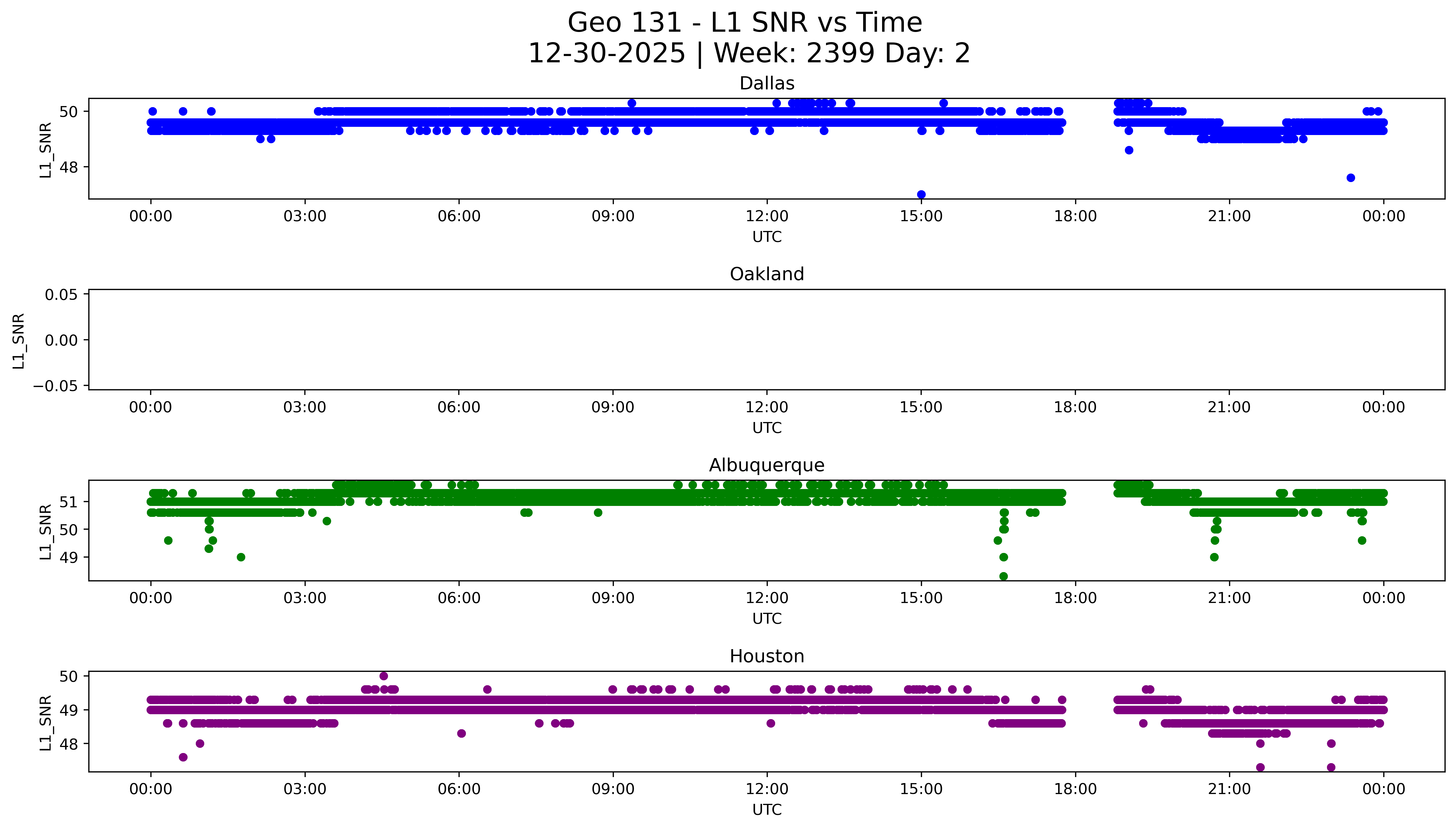Click the 18:00 tick label under Oakland

1075,407
